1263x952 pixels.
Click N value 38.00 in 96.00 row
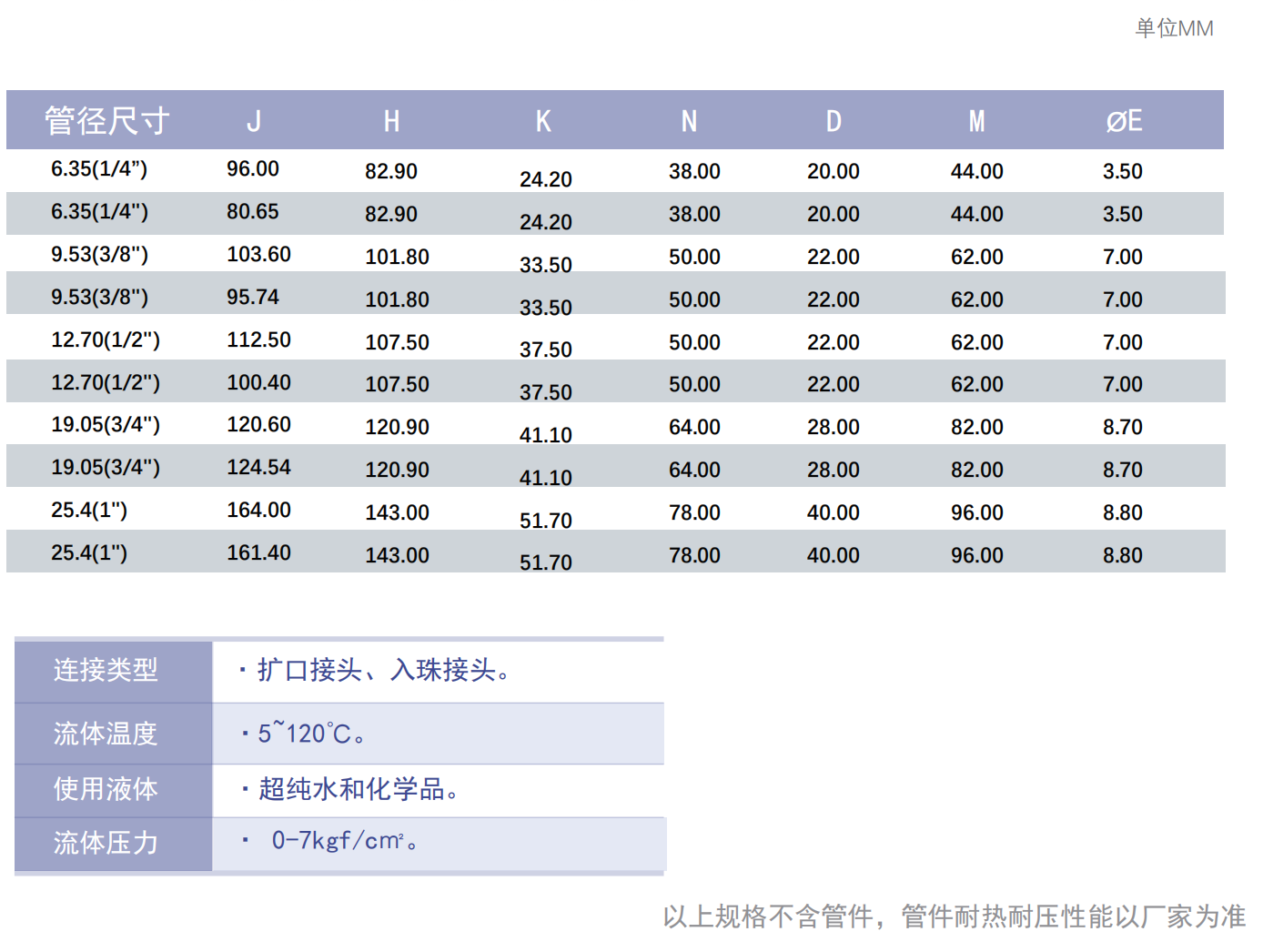[x=694, y=171]
